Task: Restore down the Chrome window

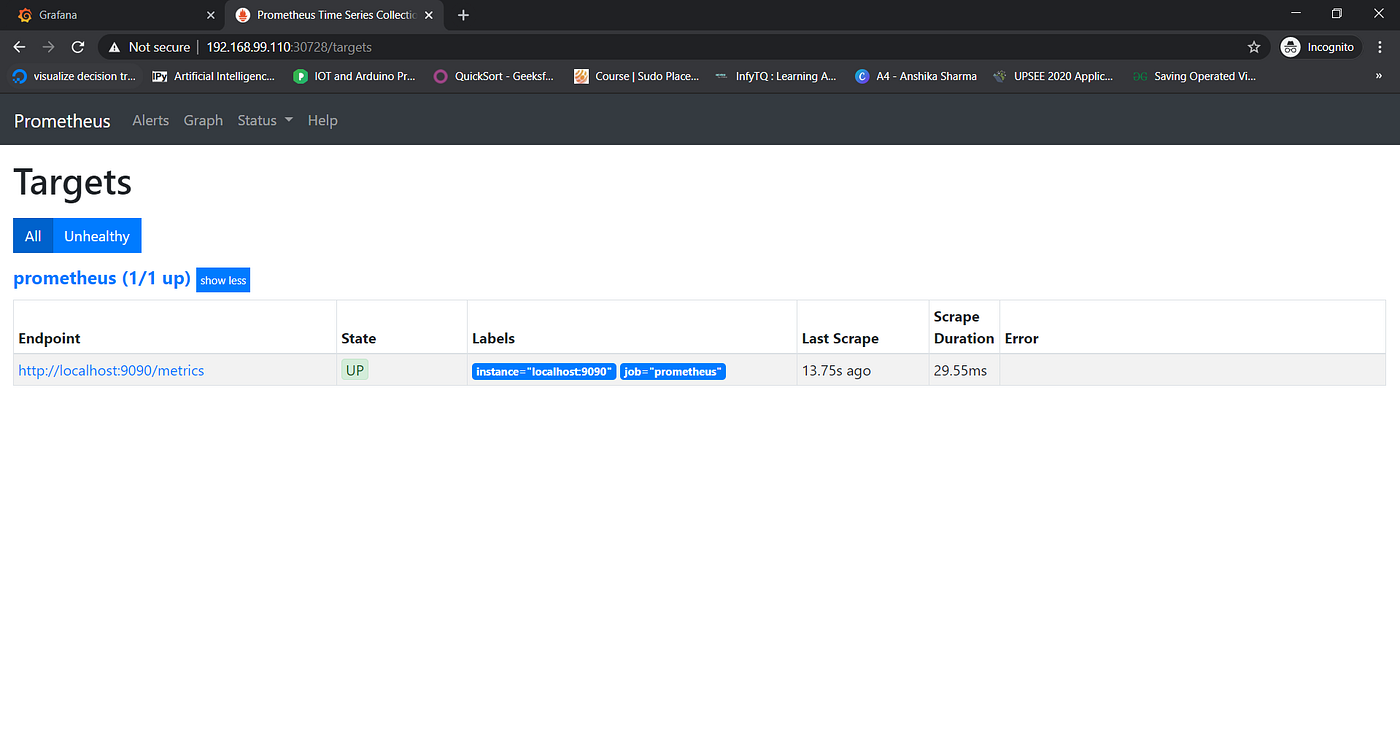Action: tap(1337, 14)
